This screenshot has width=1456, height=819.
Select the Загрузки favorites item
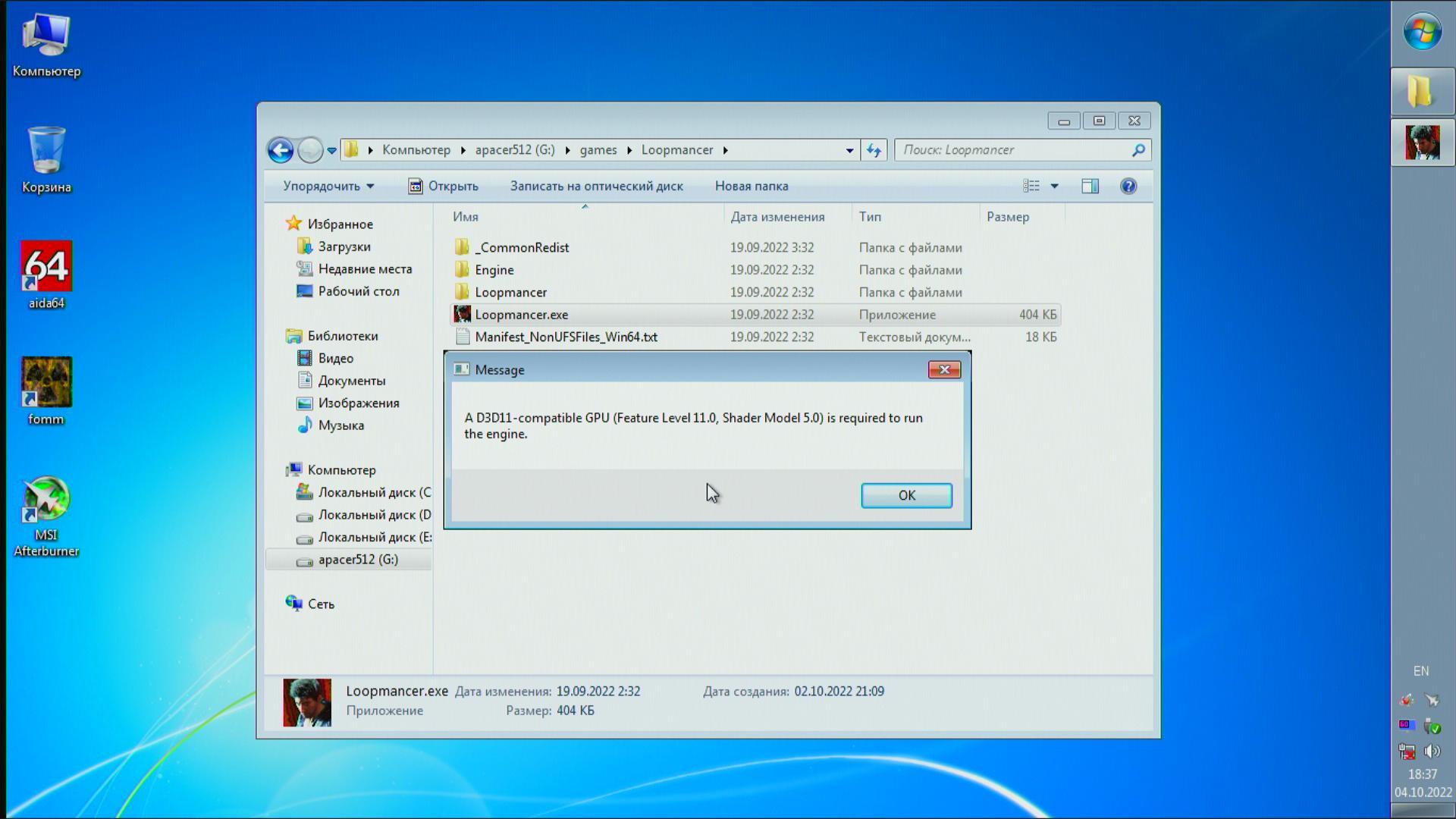pos(344,246)
